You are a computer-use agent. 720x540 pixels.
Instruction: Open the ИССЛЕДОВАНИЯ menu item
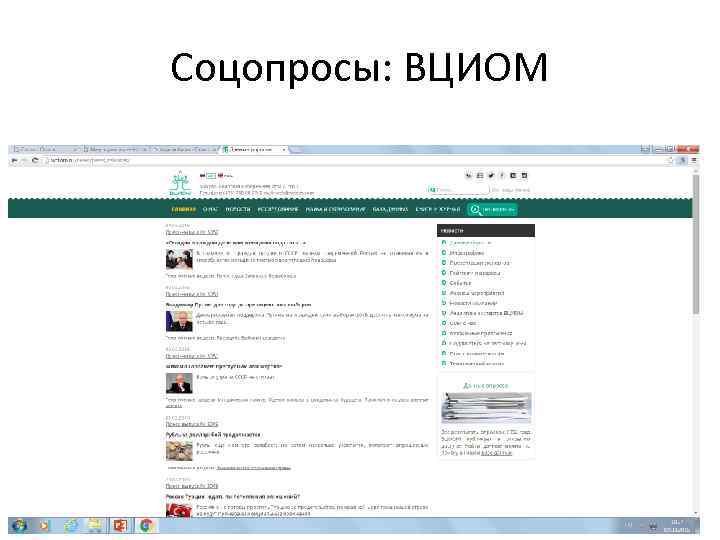pos(278,209)
